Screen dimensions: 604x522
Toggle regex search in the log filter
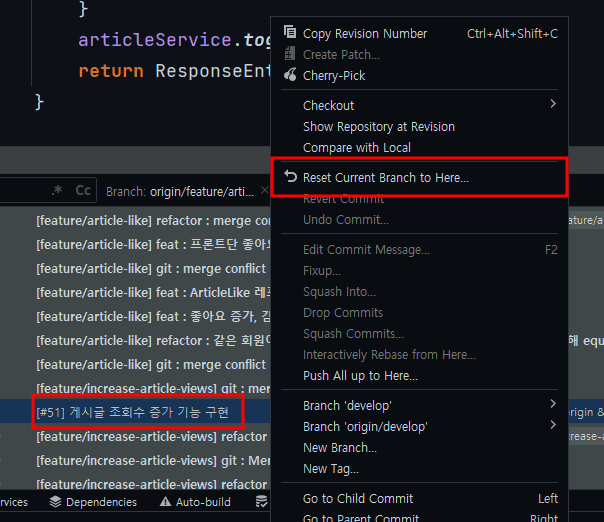pos(57,190)
